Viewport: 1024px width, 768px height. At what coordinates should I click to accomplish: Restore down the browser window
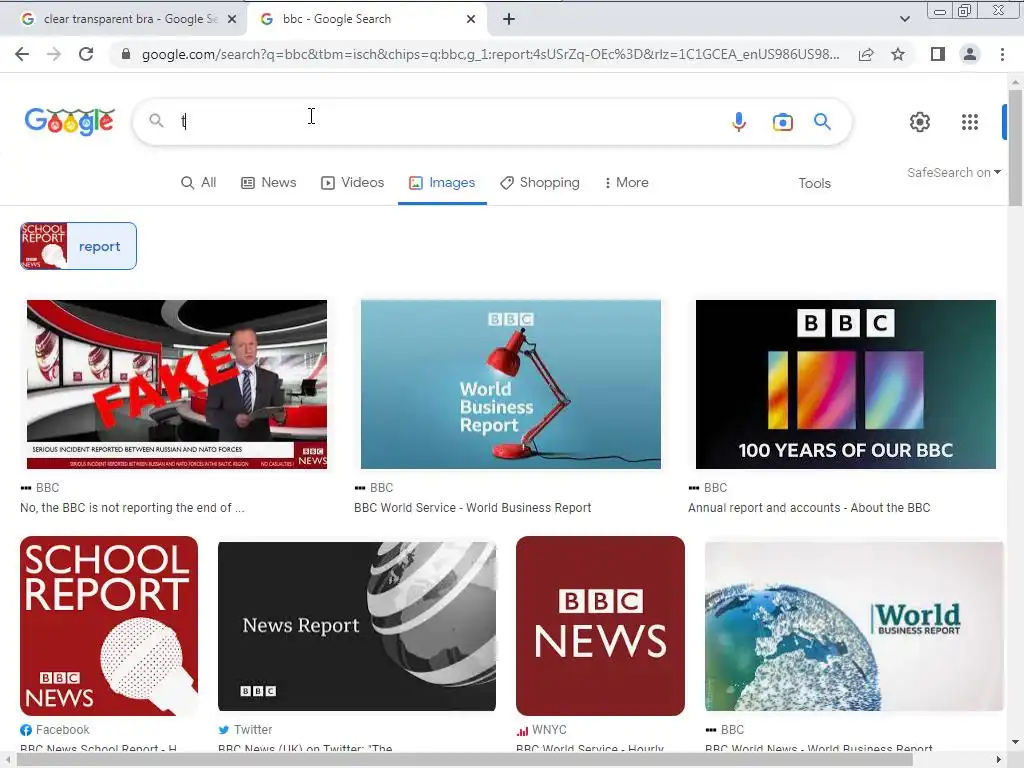965,10
